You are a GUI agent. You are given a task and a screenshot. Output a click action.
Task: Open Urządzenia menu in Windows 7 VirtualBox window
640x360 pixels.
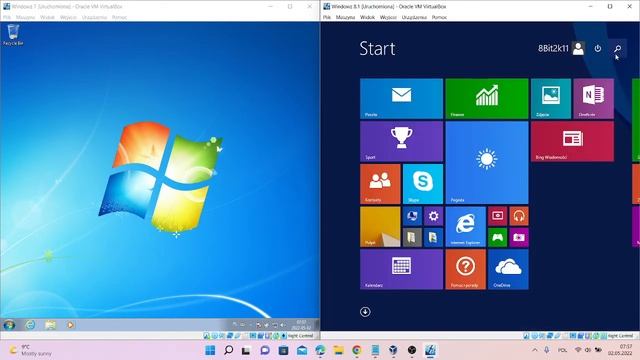(x=94, y=17)
